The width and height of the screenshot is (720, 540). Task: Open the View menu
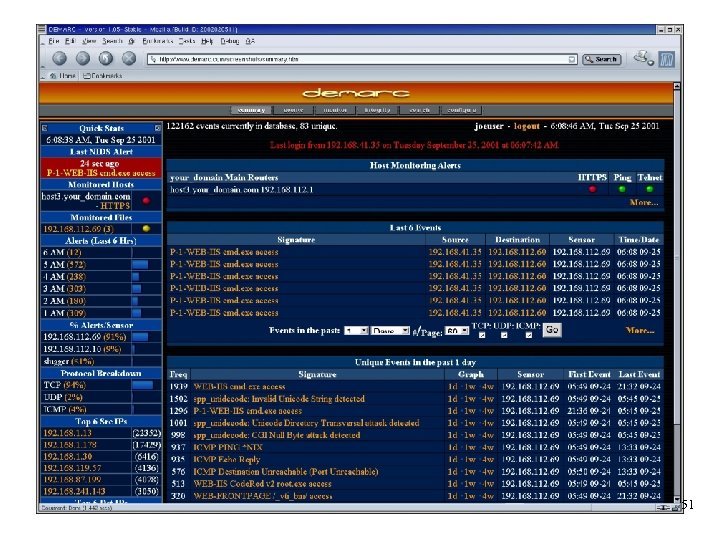(x=89, y=41)
